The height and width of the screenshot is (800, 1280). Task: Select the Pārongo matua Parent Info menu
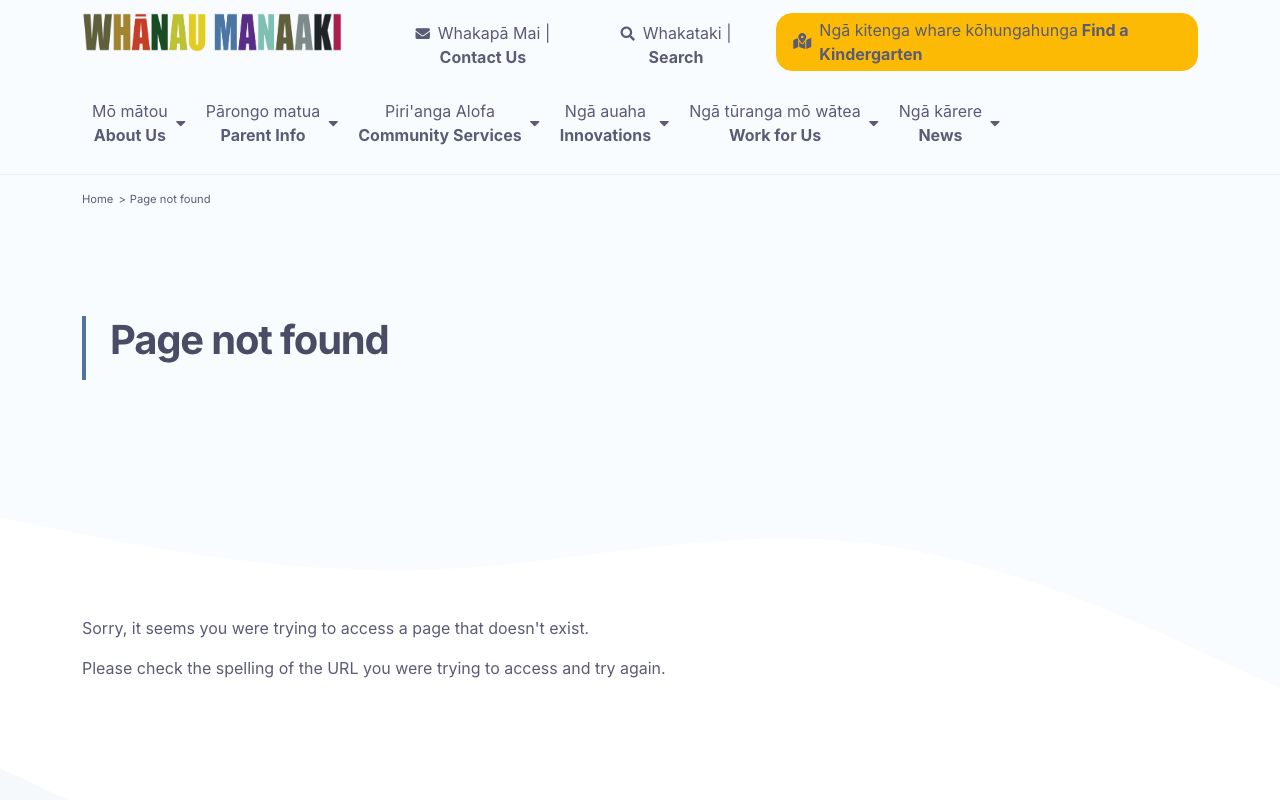coord(263,123)
